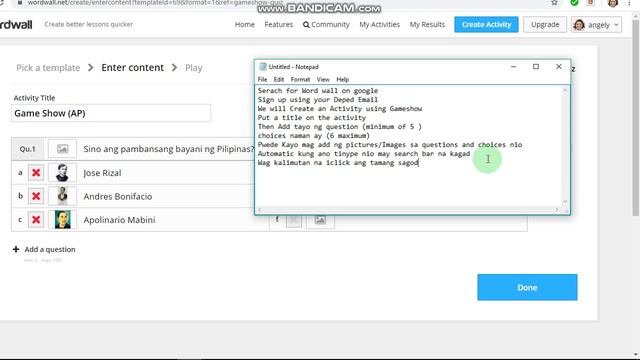Viewport: 640px width, 360px height.
Task: Click the Notepad app icon in title bar
Action: [x=262, y=67]
